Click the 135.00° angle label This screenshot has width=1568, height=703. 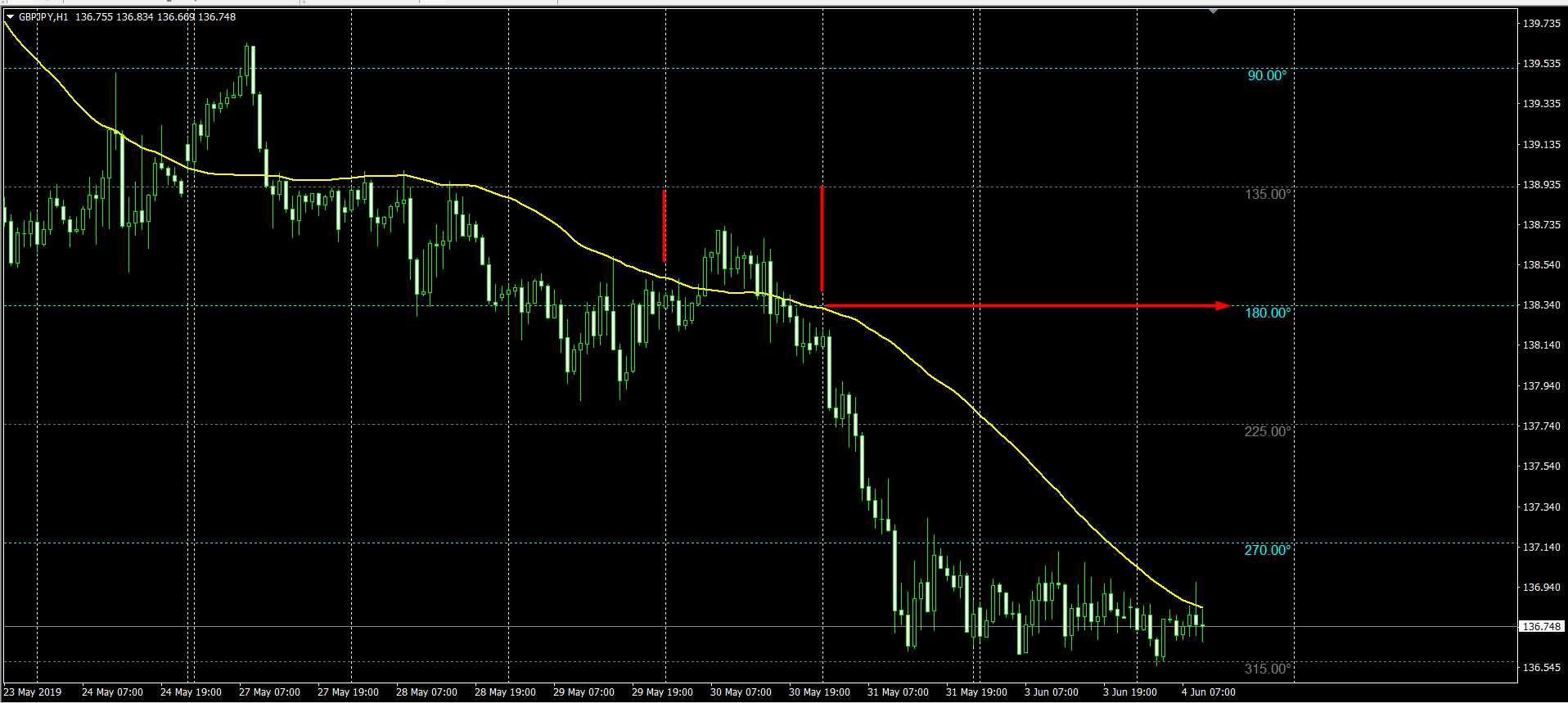coord(1267,194)
